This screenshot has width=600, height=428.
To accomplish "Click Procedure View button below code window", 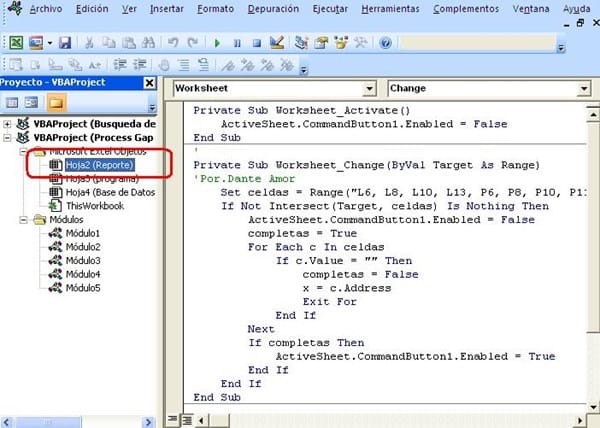I will [173, 420].
